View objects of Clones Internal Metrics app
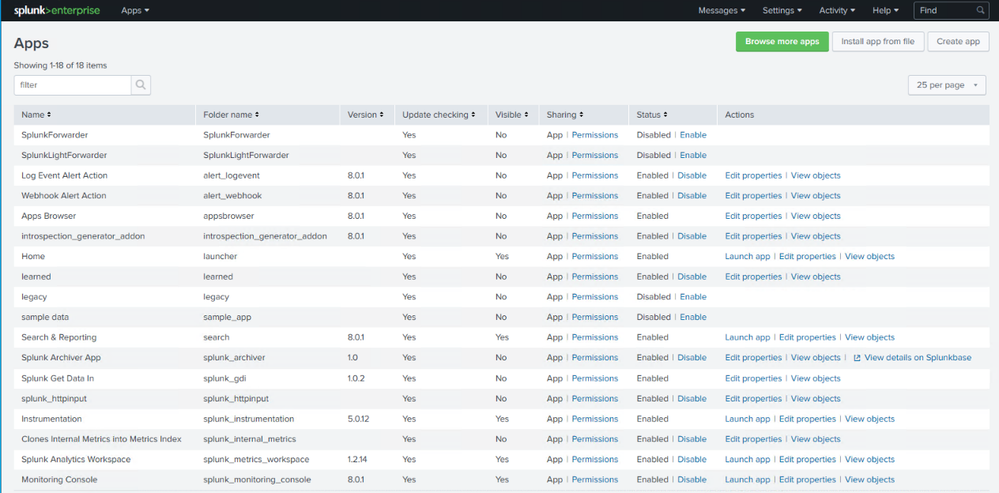The height and width of the screenshot is (493, 999). [x=816, y=439]
